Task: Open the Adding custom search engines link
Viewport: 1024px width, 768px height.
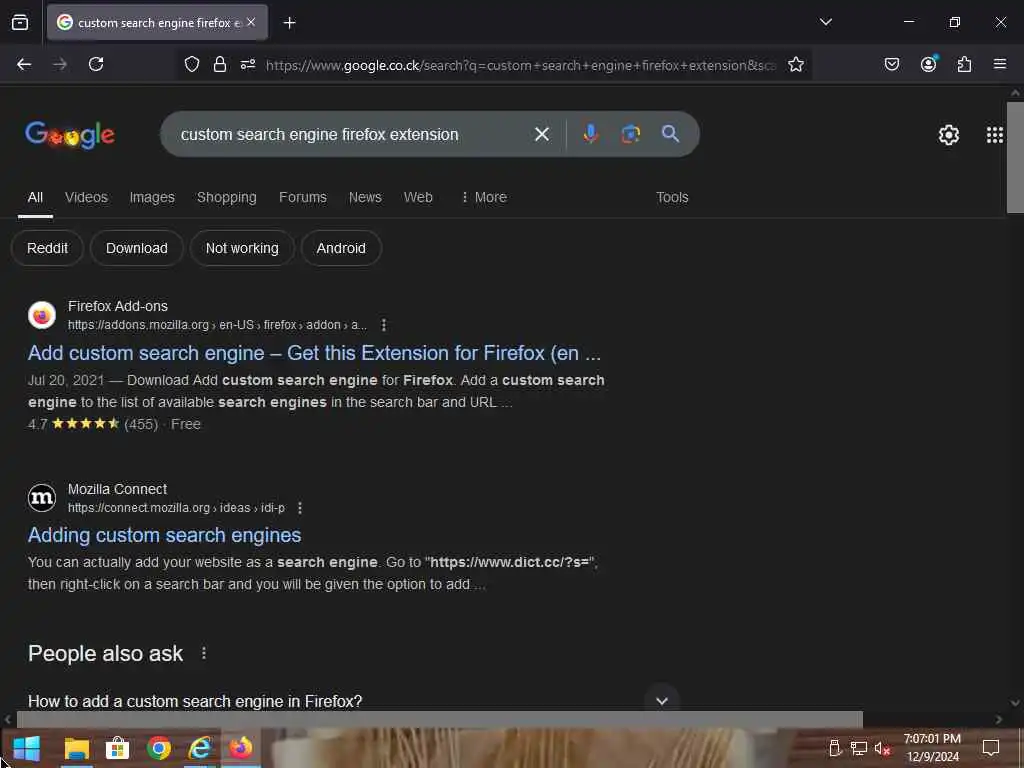Action: click(165, 536)
